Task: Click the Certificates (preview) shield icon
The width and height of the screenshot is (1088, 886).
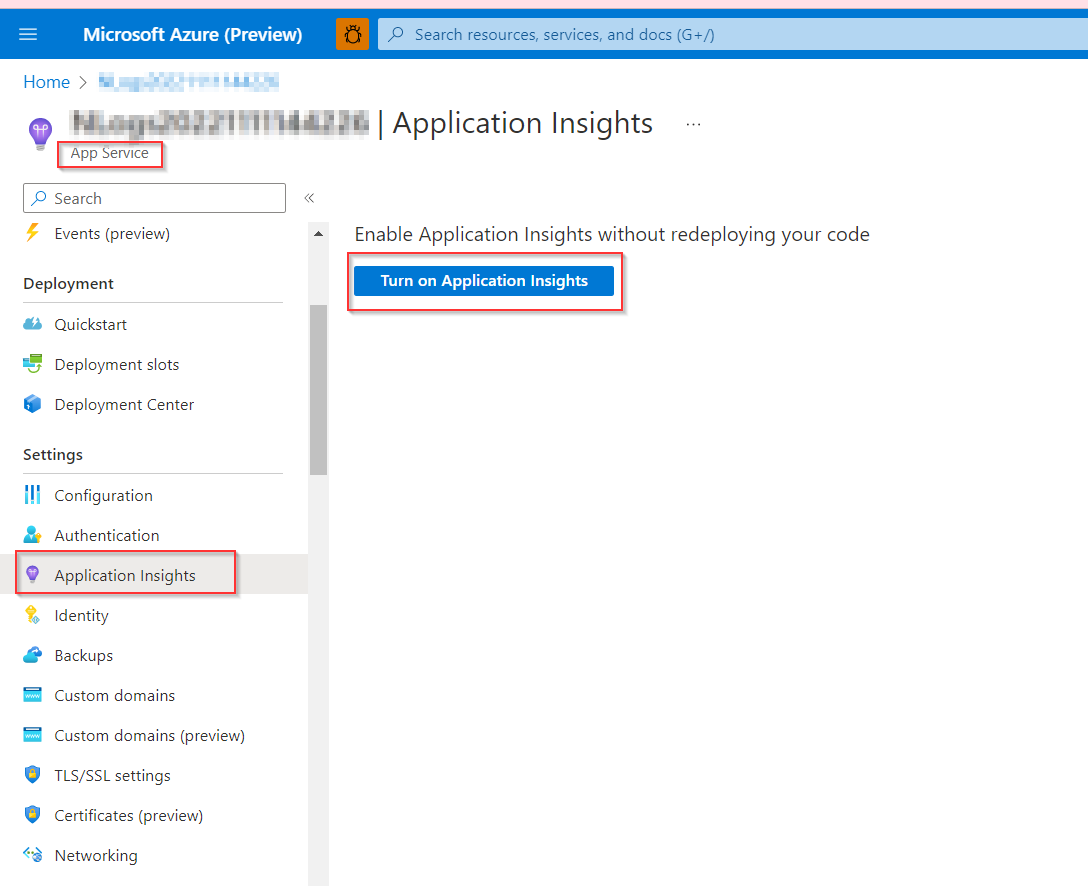Action: [x=33, y=815]
